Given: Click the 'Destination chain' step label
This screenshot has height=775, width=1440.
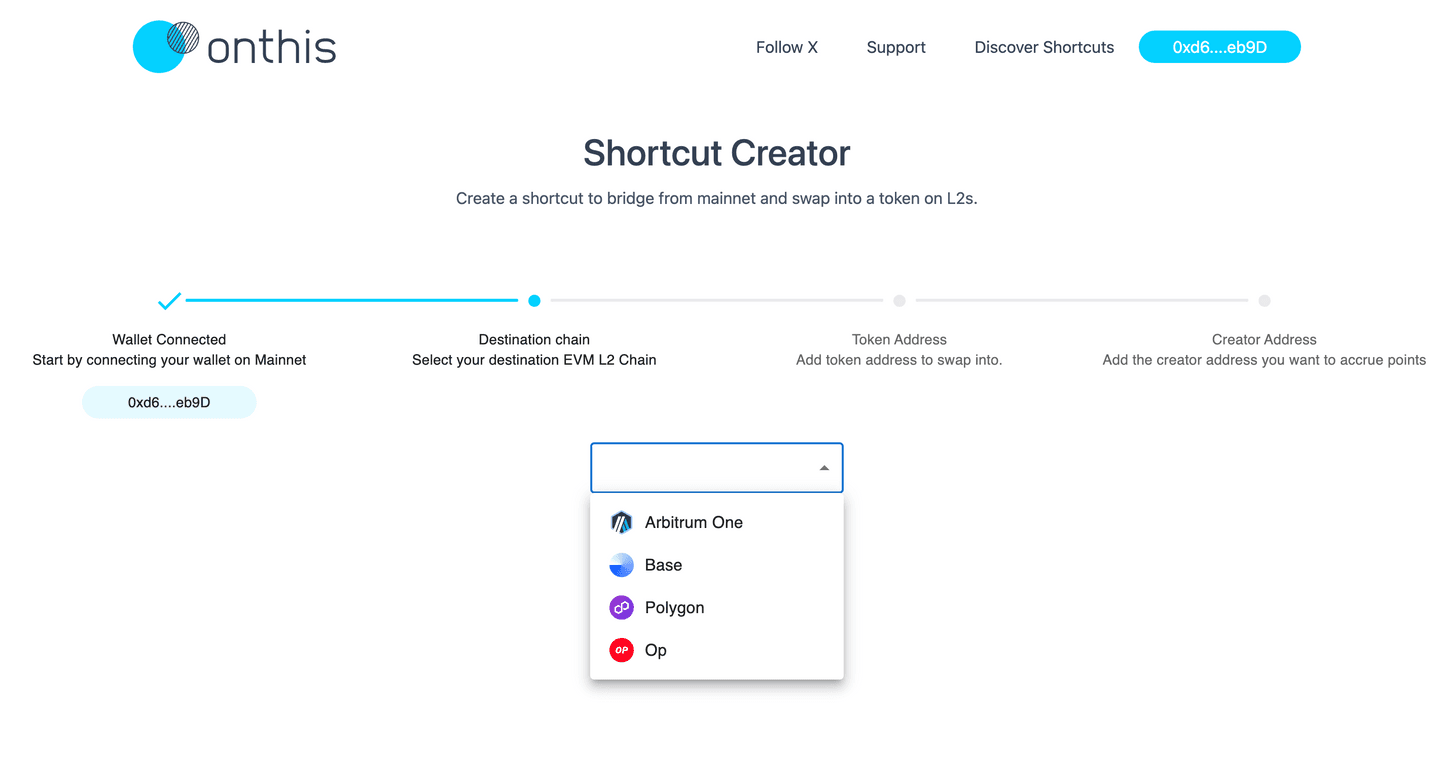Looking at the screenshot, I should (534, 340).
